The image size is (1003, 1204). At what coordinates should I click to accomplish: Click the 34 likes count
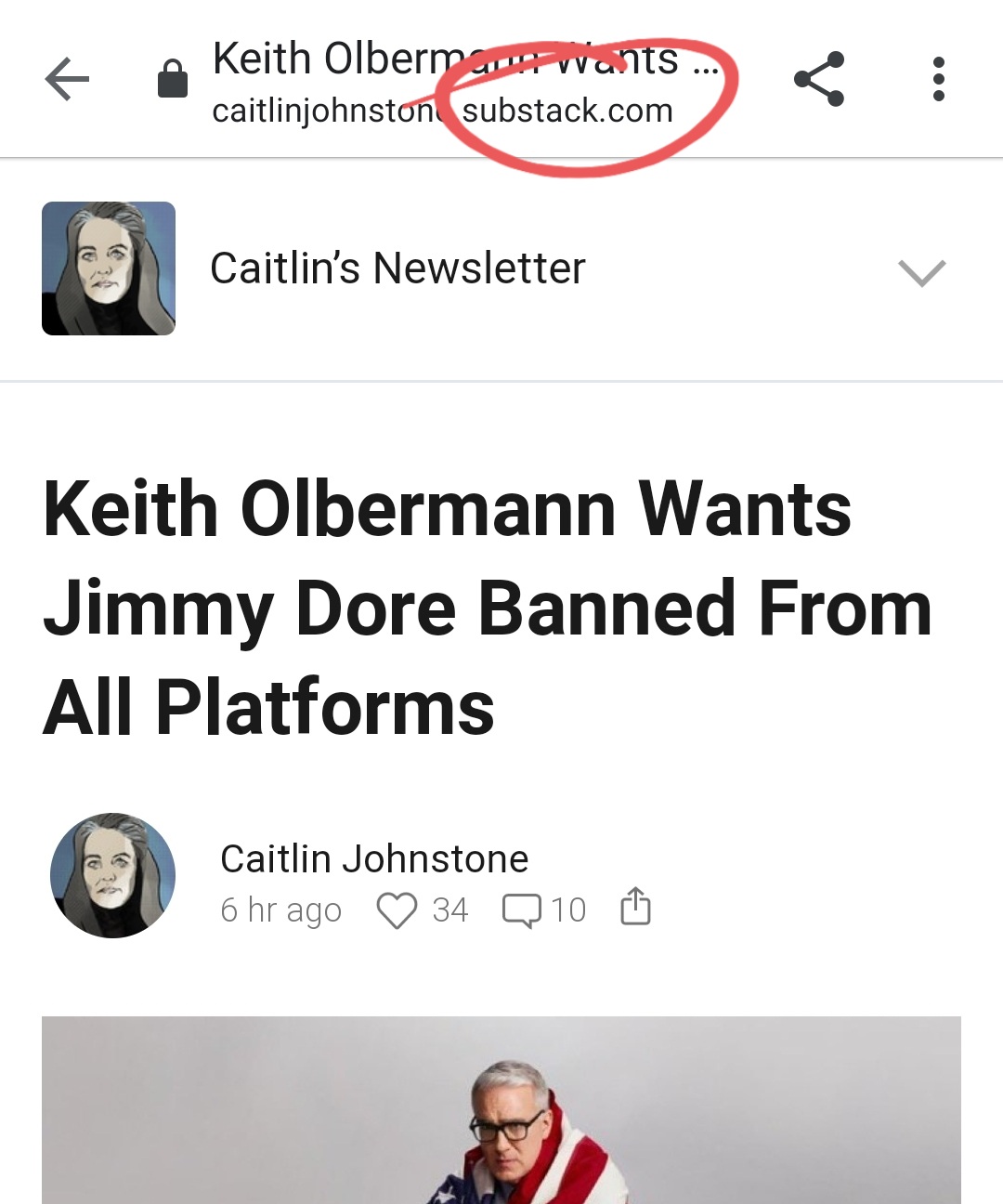[x=450, y=910]
